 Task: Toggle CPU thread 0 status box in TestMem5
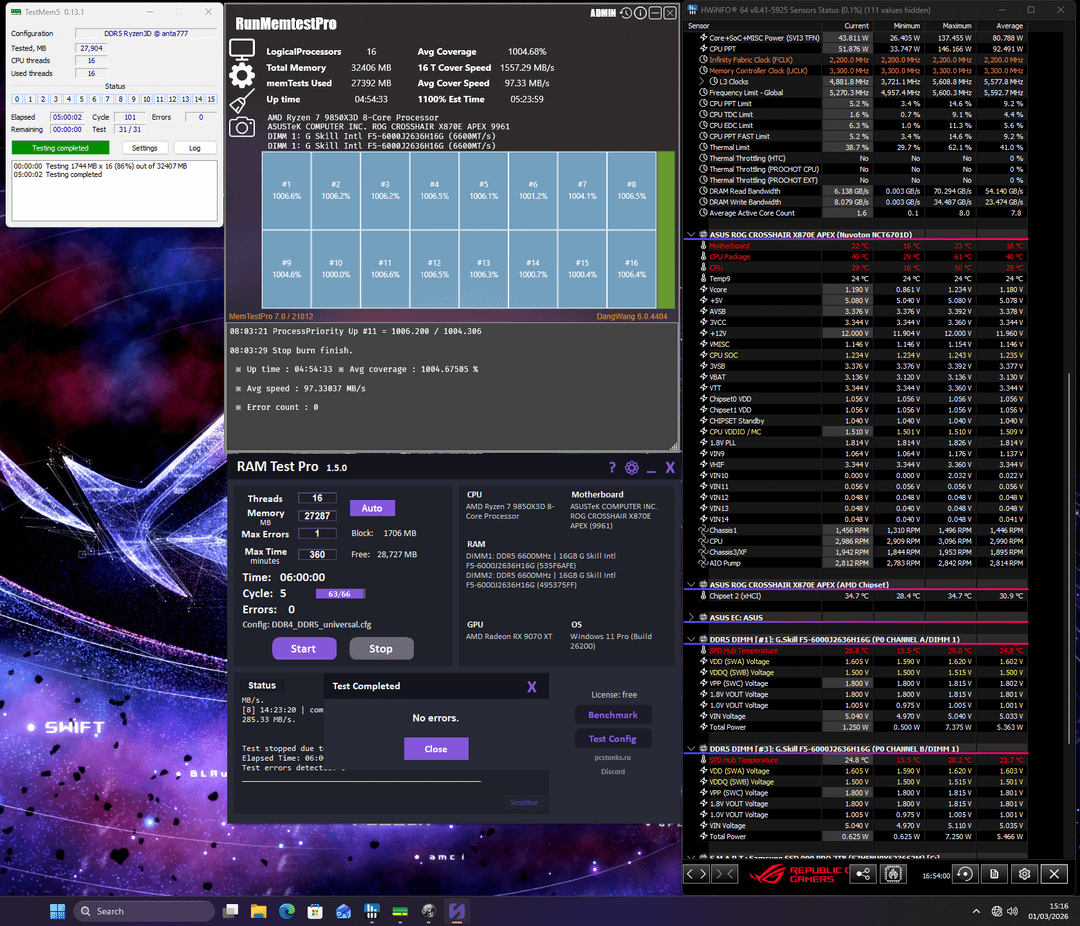[x=18, y=99]
